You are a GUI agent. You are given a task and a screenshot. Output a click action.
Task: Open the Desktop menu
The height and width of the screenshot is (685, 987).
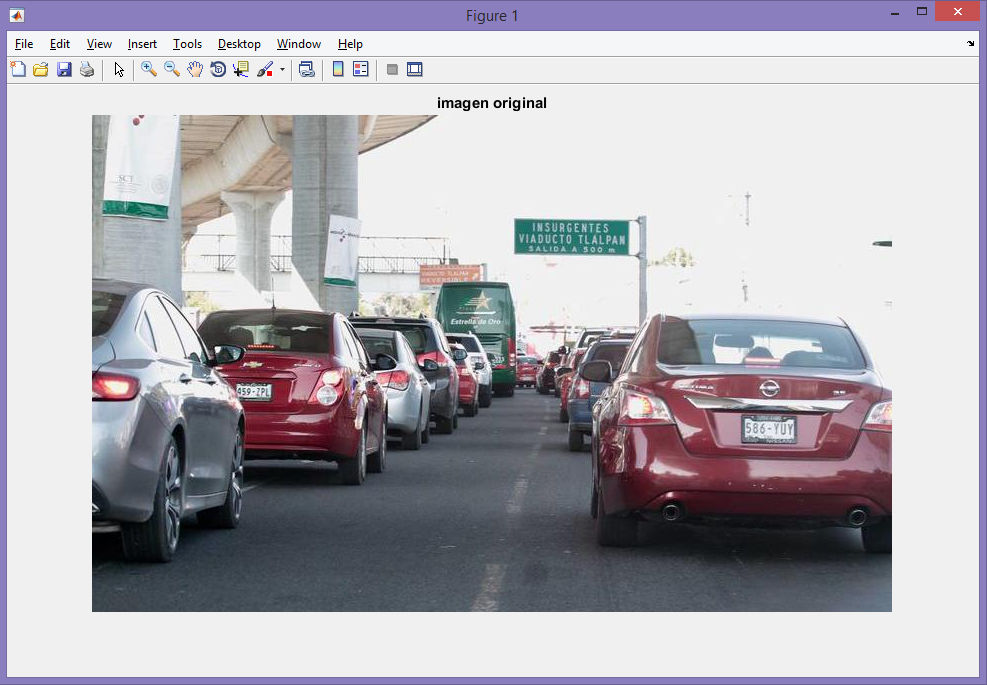(x=238, y=44)
